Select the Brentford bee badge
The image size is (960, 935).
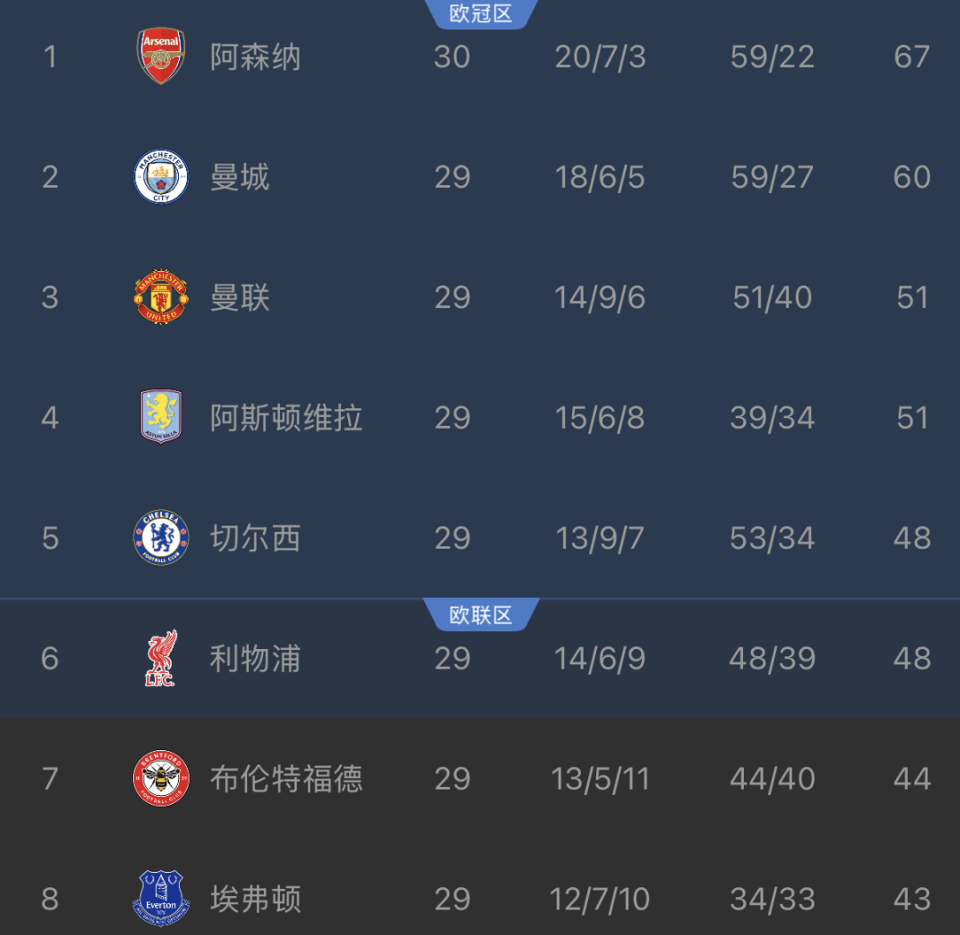click(x=161, y=779)
